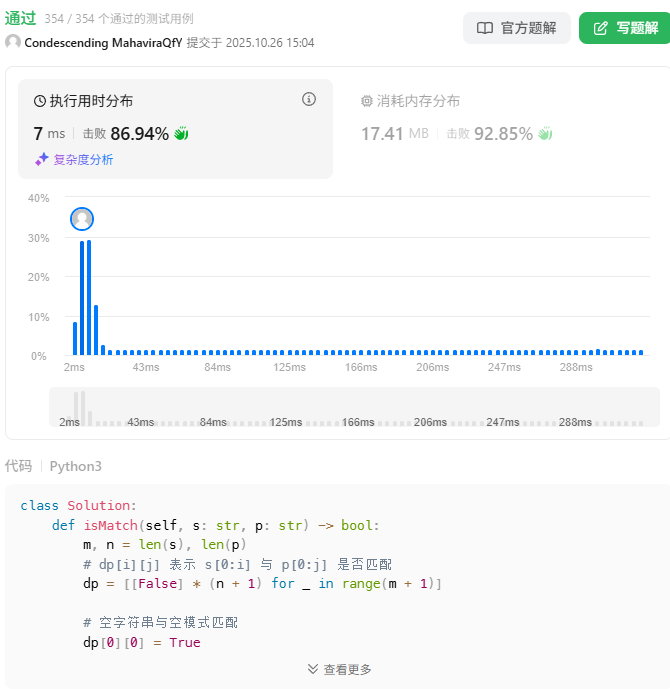Click the memory chip icon beside 消耗内存分布

tap(367, 101)
